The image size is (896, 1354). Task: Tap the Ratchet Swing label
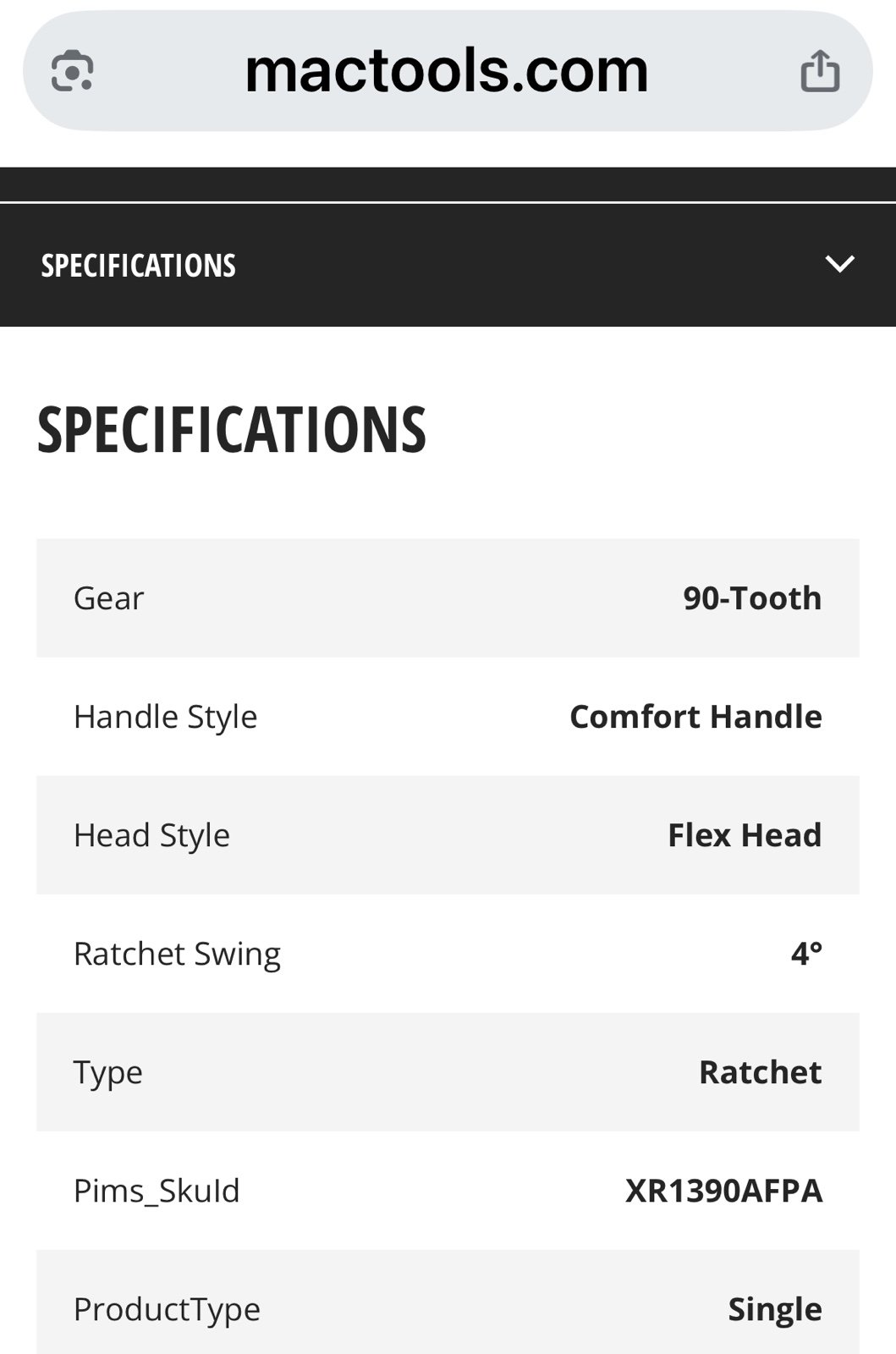(178, 954)
